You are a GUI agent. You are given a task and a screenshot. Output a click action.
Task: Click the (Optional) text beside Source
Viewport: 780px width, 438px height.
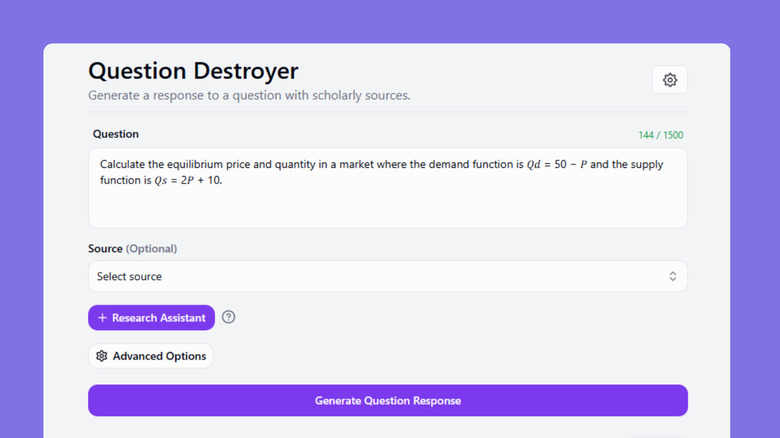point(151,248)
